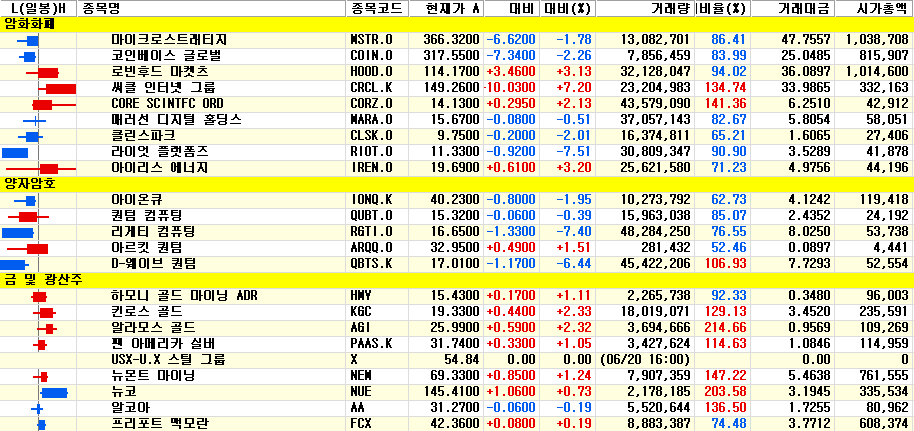The image size is (914, 431).
Task: Select 마이크로스트래티지 stock name
Action: click(169, 40)
